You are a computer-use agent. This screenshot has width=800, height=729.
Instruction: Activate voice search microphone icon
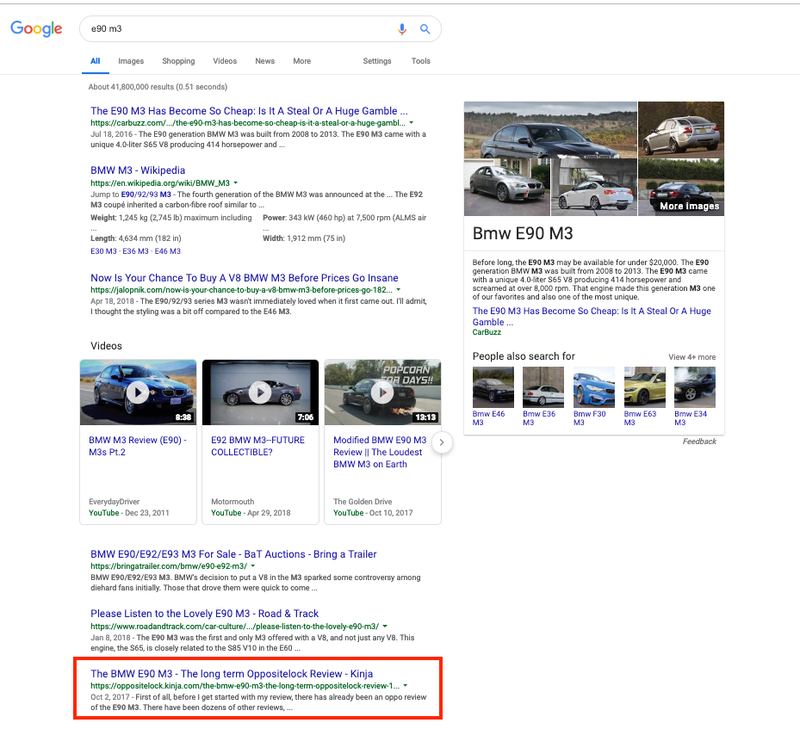tap(402, 29)
